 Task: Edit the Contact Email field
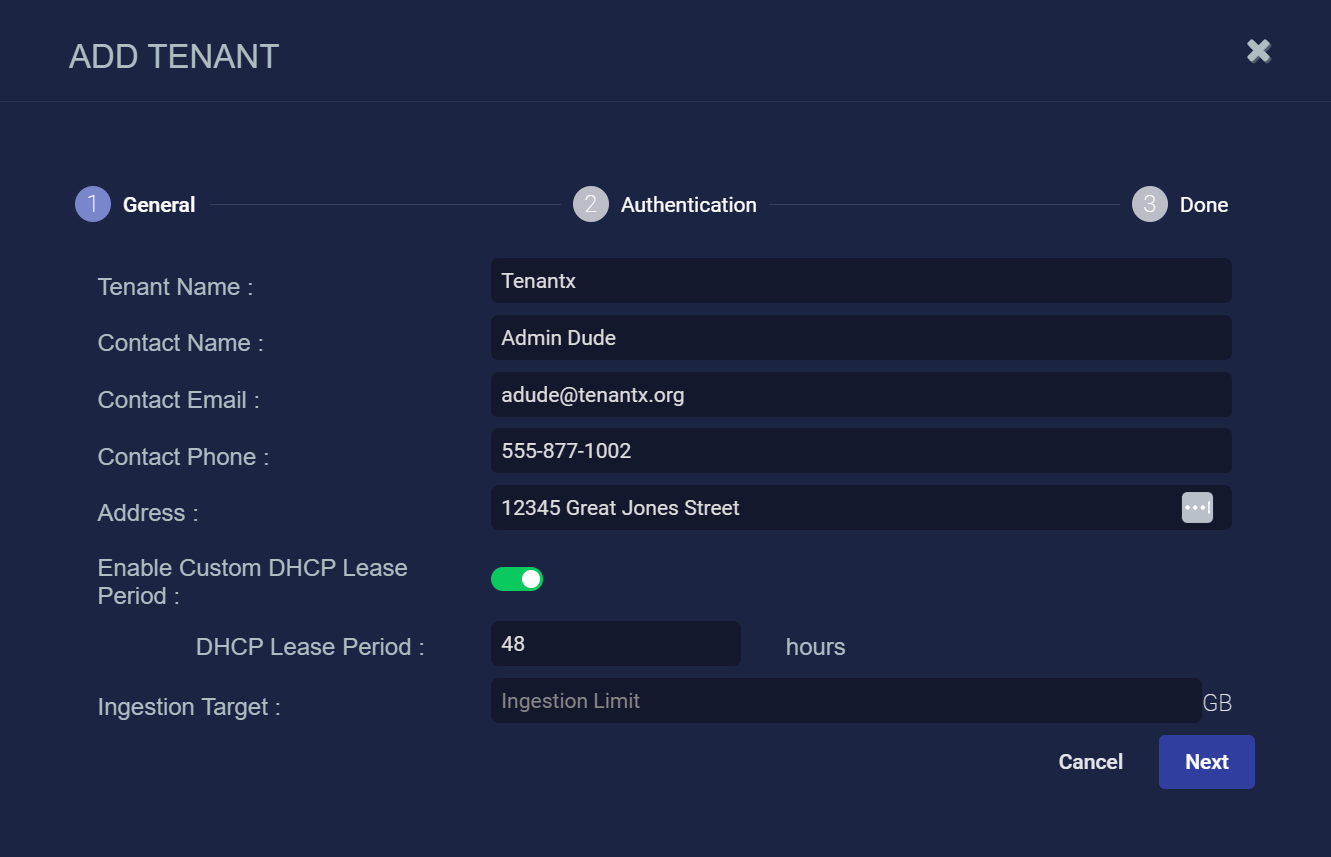coord(860,395)
